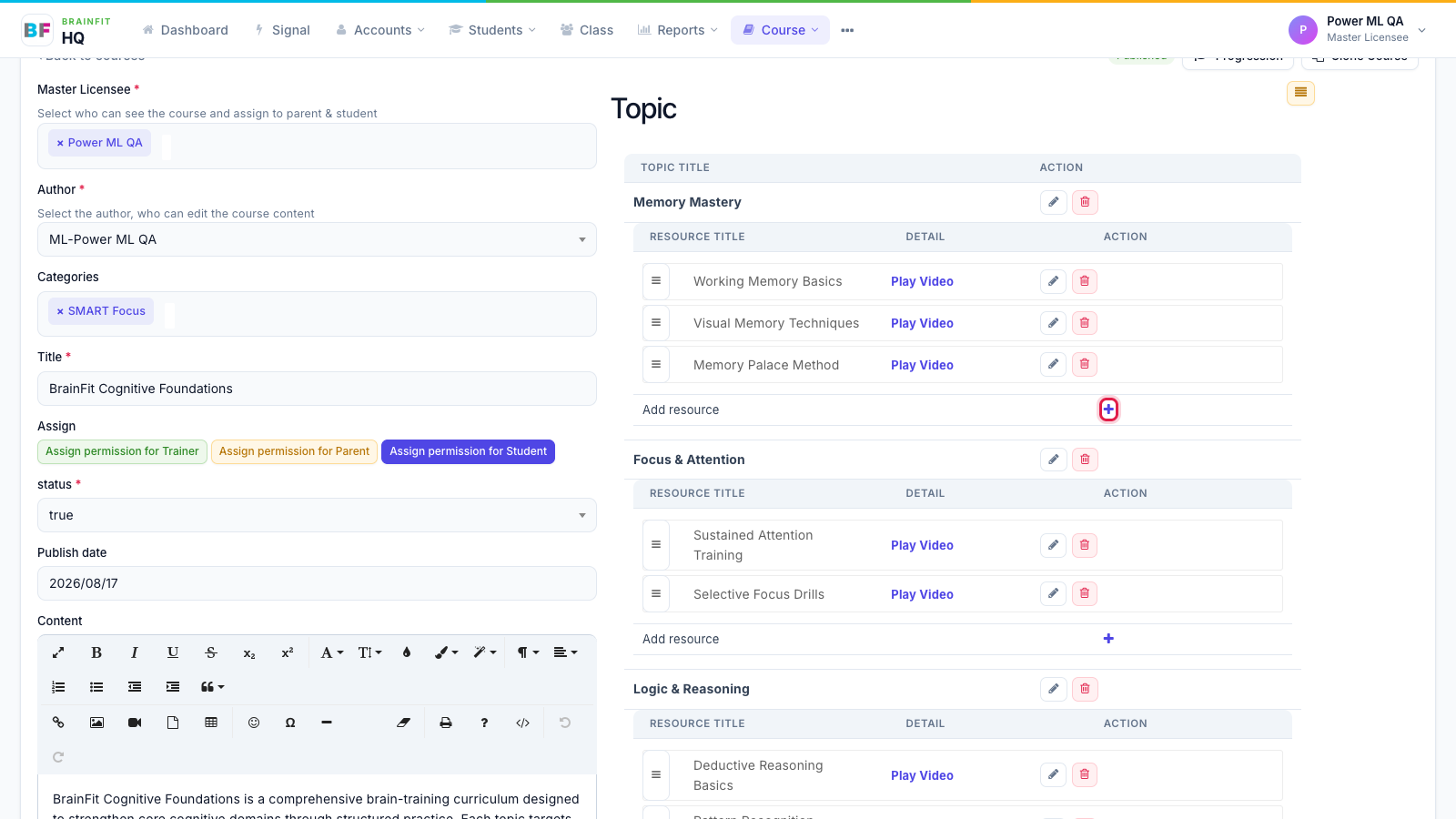Click Assign permission for Trainer
This screenshot has width=1456, height=819.
click(122, 451)
